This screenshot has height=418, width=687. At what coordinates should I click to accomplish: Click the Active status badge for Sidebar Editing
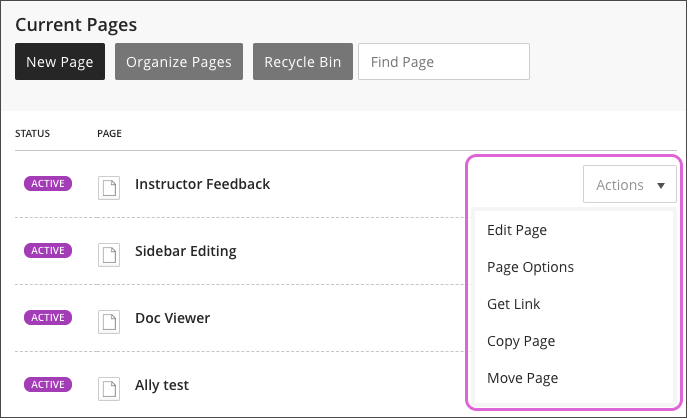click(48, 251)
